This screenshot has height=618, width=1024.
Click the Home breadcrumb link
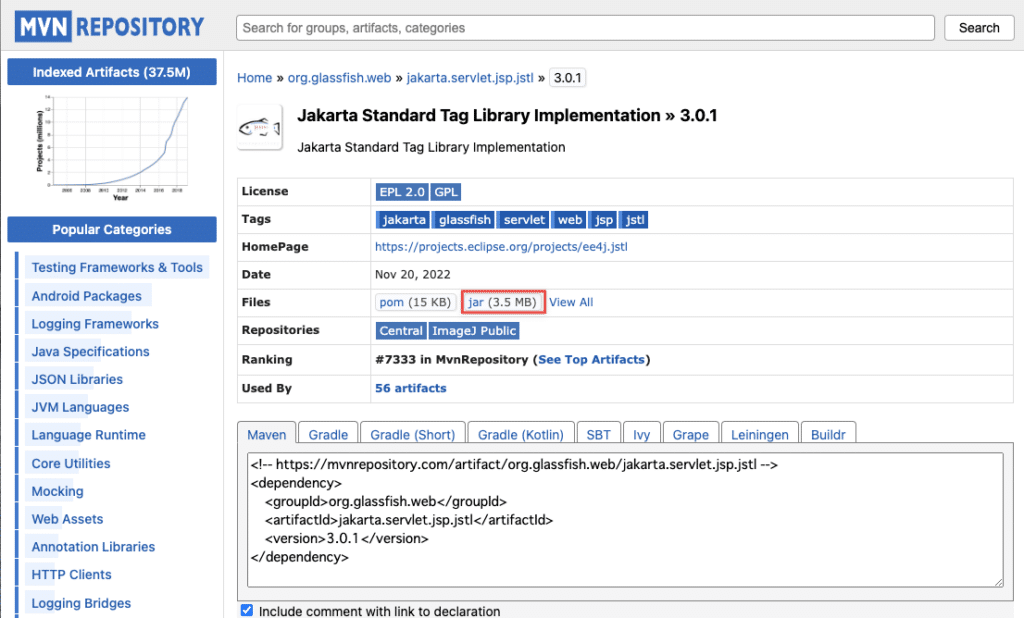click(254, 77)
